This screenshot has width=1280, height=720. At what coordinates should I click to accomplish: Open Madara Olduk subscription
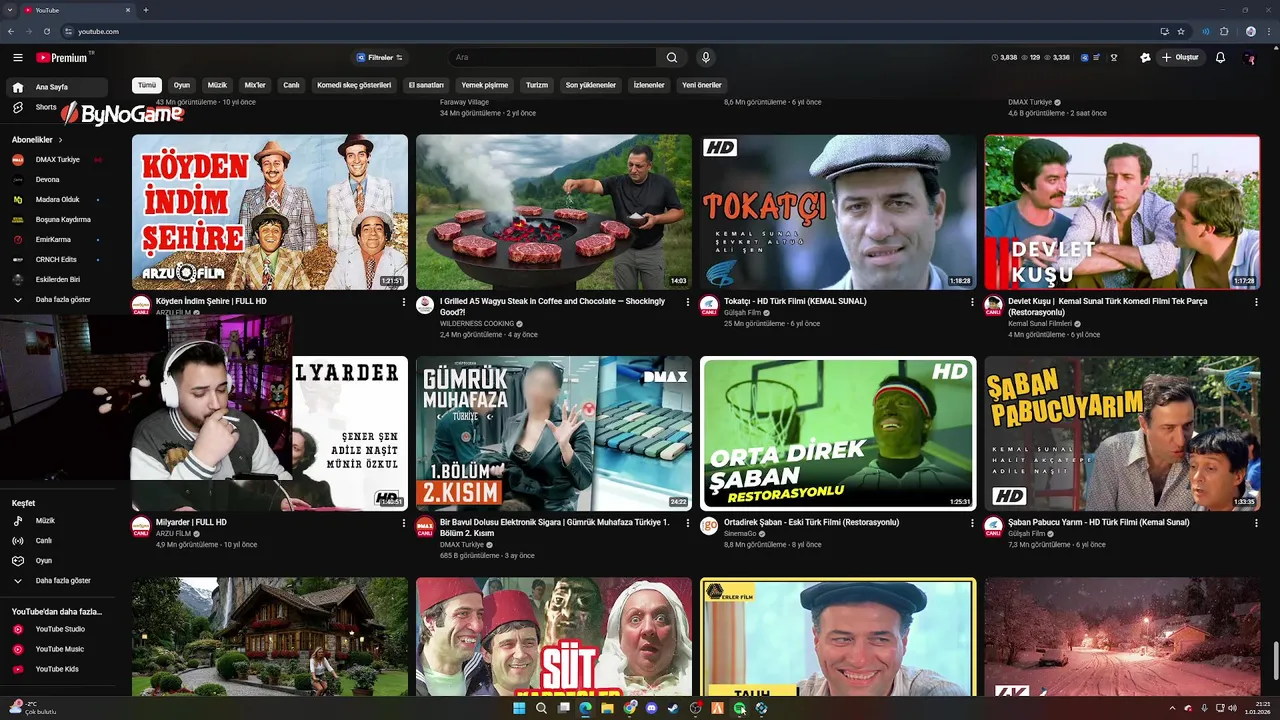click(x=57, y=199)
